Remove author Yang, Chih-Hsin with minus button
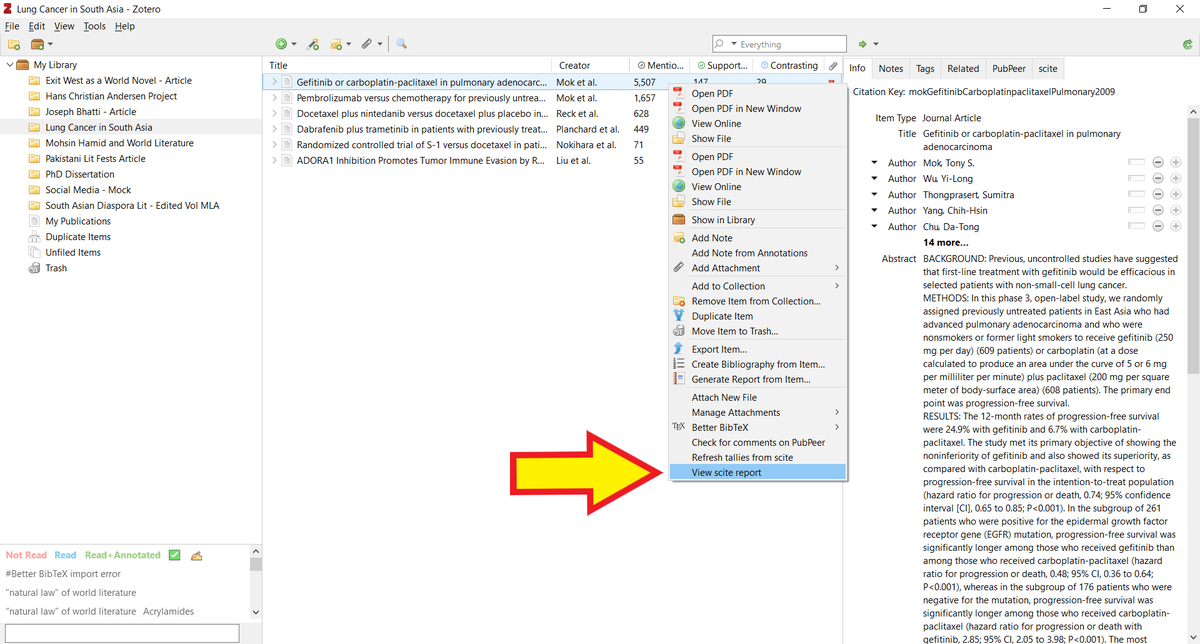The width and height of the screenshot is (1200, 644). coord(1158,211)
